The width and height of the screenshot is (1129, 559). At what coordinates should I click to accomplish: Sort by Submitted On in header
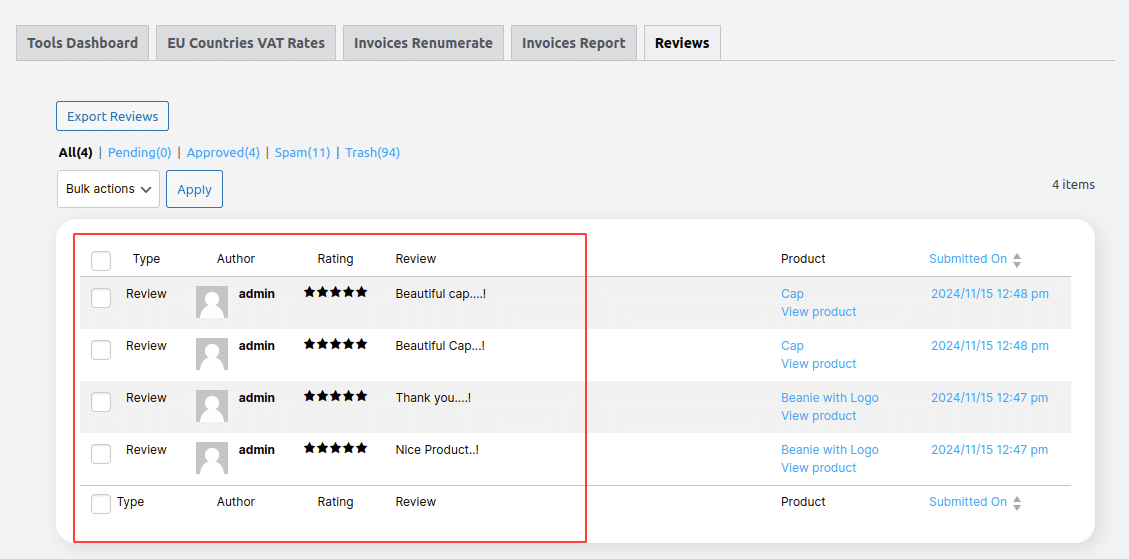[968, 259]
